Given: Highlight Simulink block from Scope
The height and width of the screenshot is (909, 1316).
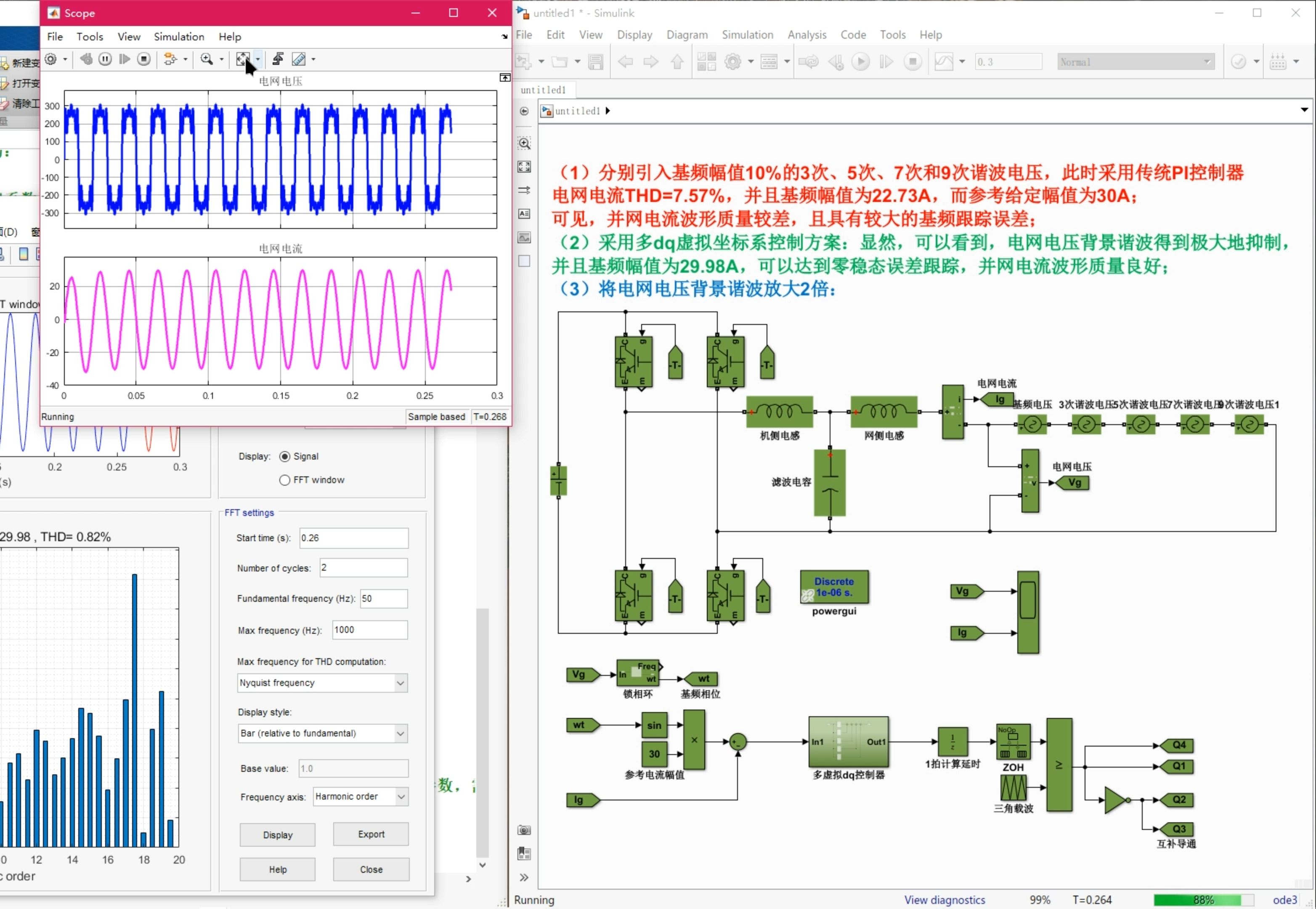Looking at the screenshot, I should [170, 58].
